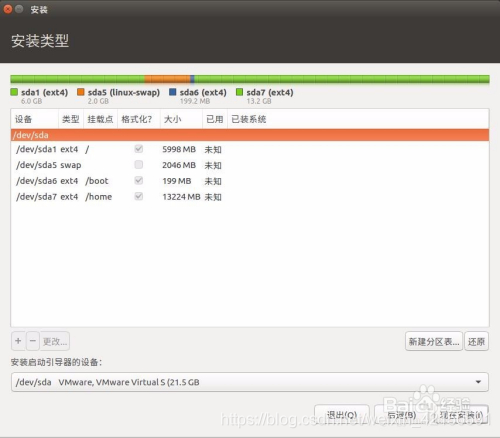Select the /dev/sda1 ext4 root row
Image resolution: width=500 pixels, height=438 pixels.
click(x=250, y=149)
